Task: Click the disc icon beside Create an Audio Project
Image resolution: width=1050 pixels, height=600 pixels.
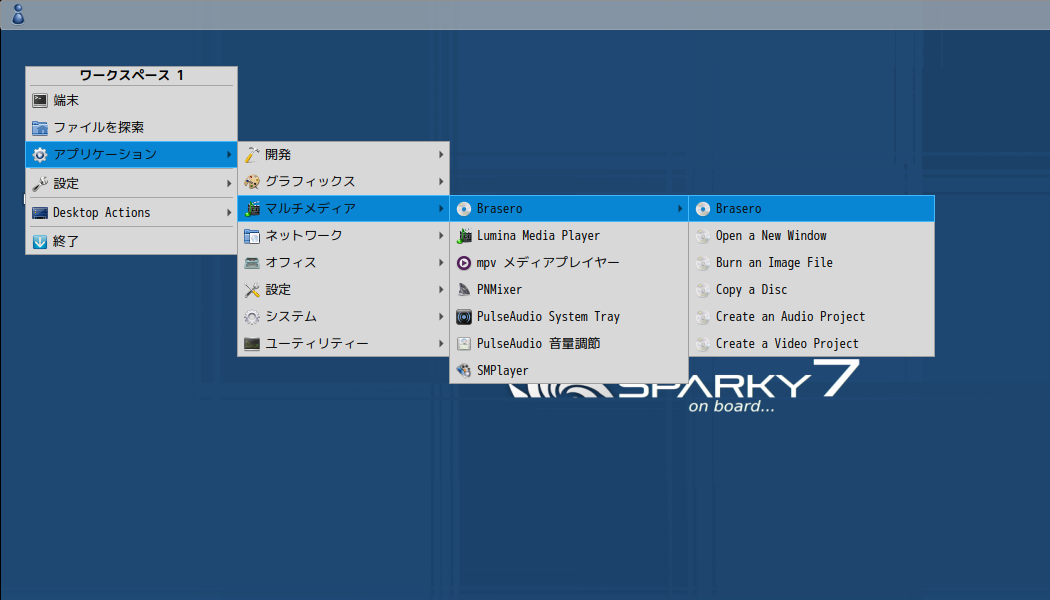Action: tap(702, 317)
